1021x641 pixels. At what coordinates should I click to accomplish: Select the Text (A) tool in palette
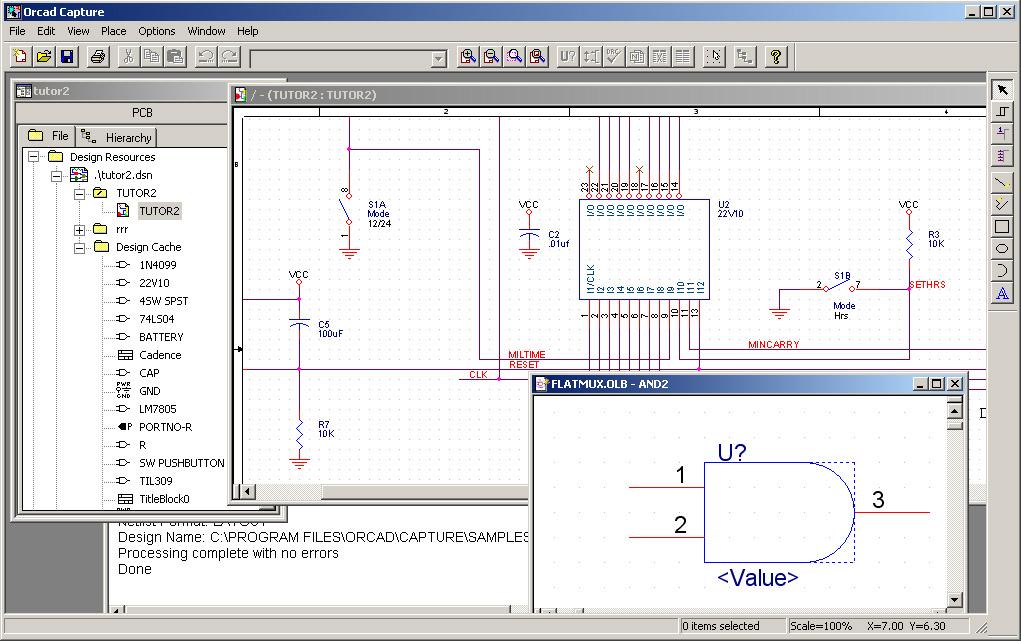(1002, 293)
